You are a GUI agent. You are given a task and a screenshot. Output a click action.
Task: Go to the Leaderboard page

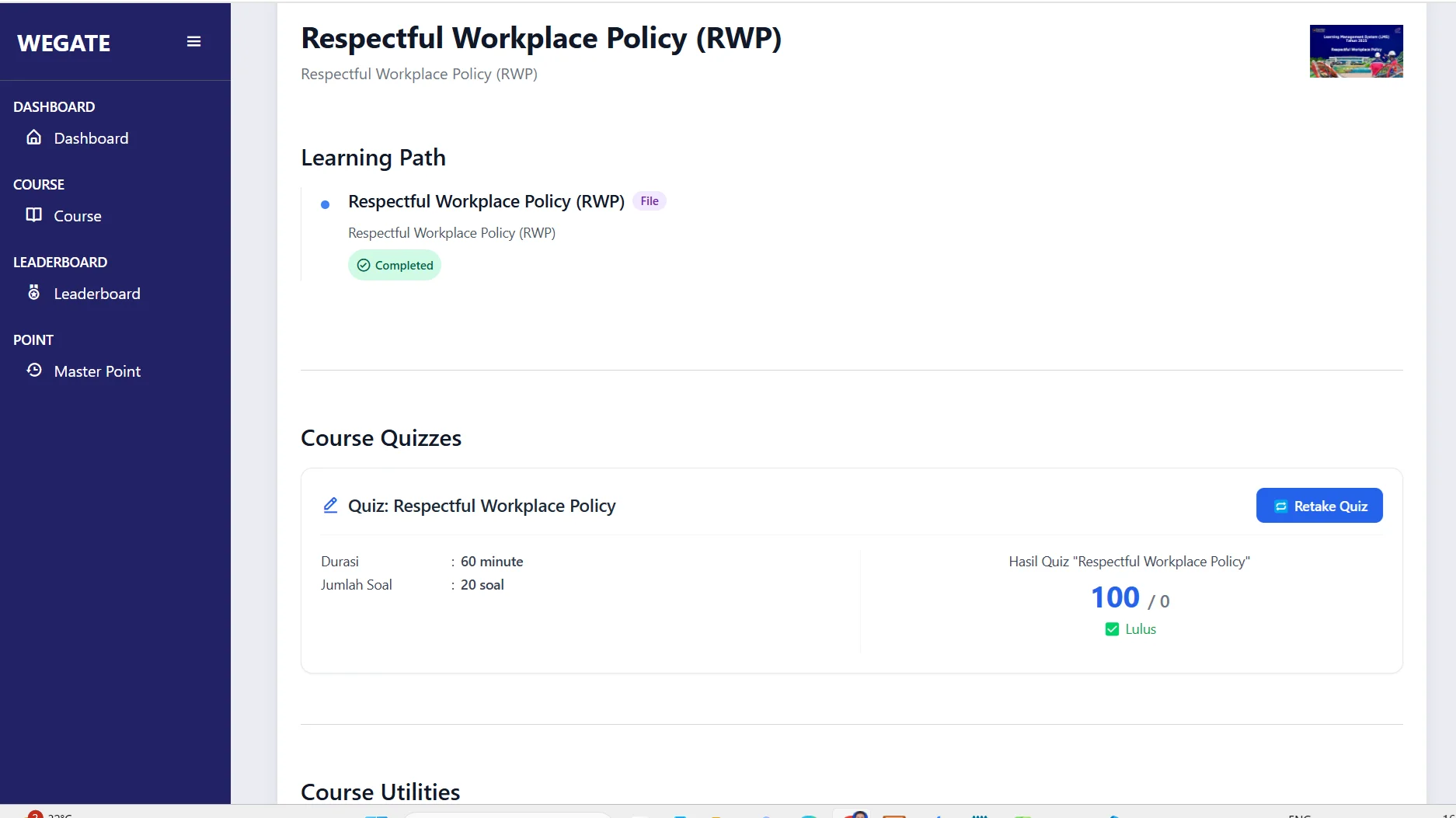97,294
